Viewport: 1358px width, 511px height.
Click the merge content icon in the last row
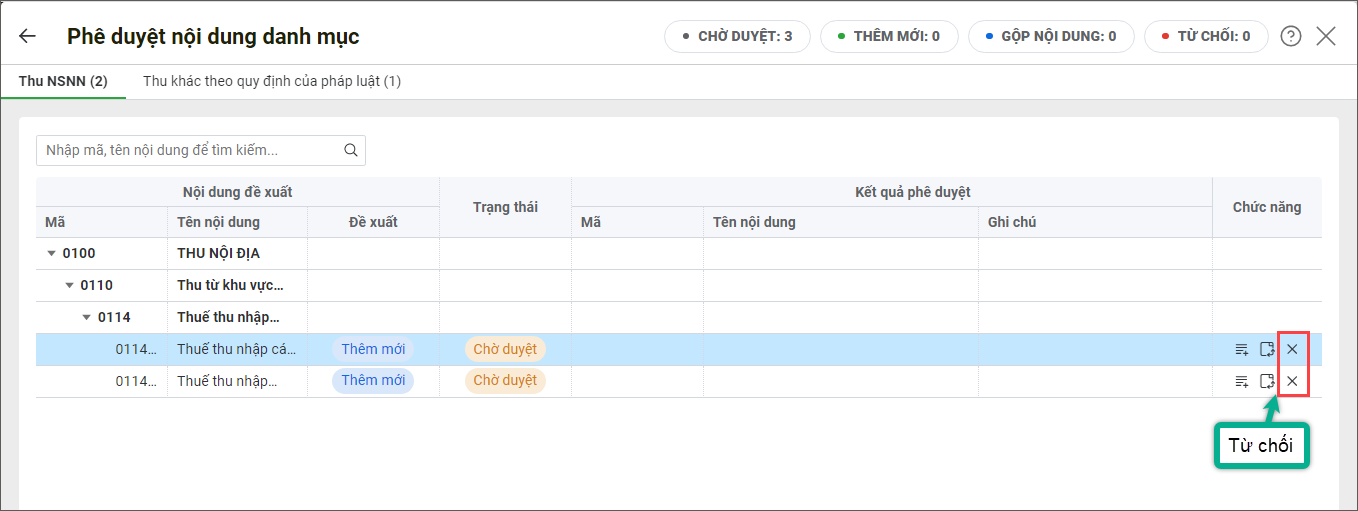[1267, 381]
